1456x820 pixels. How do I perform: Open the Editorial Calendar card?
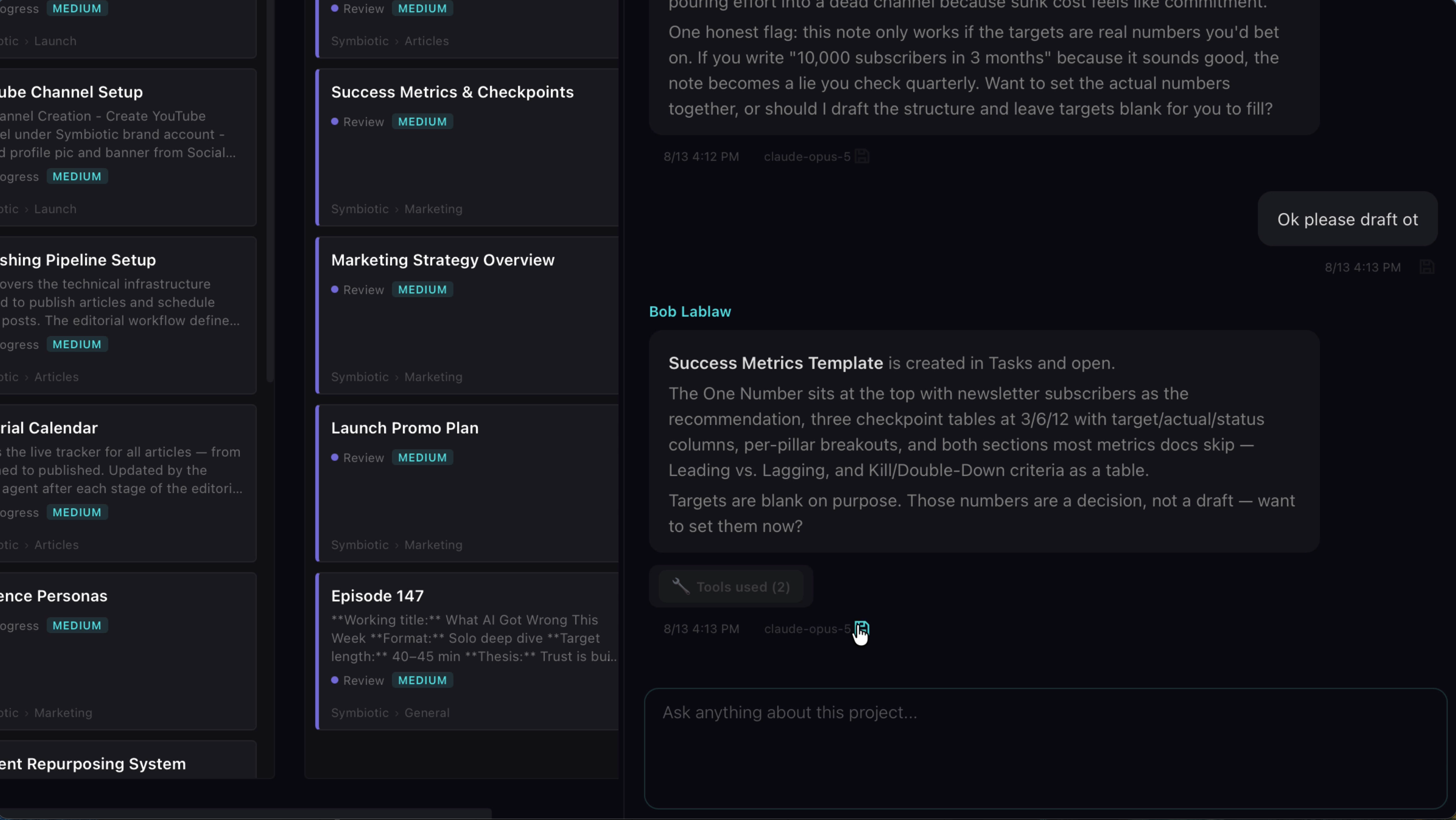(x=128, y=483)
